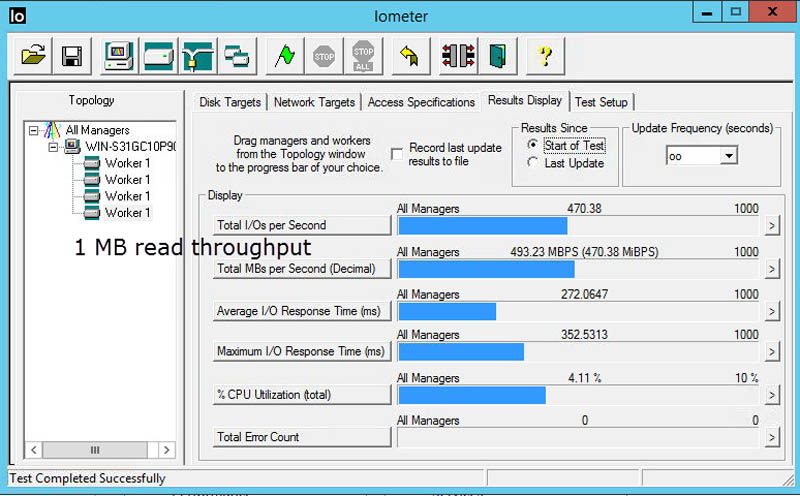
Task: Save the test configuration file
Action: coord(72,56)
